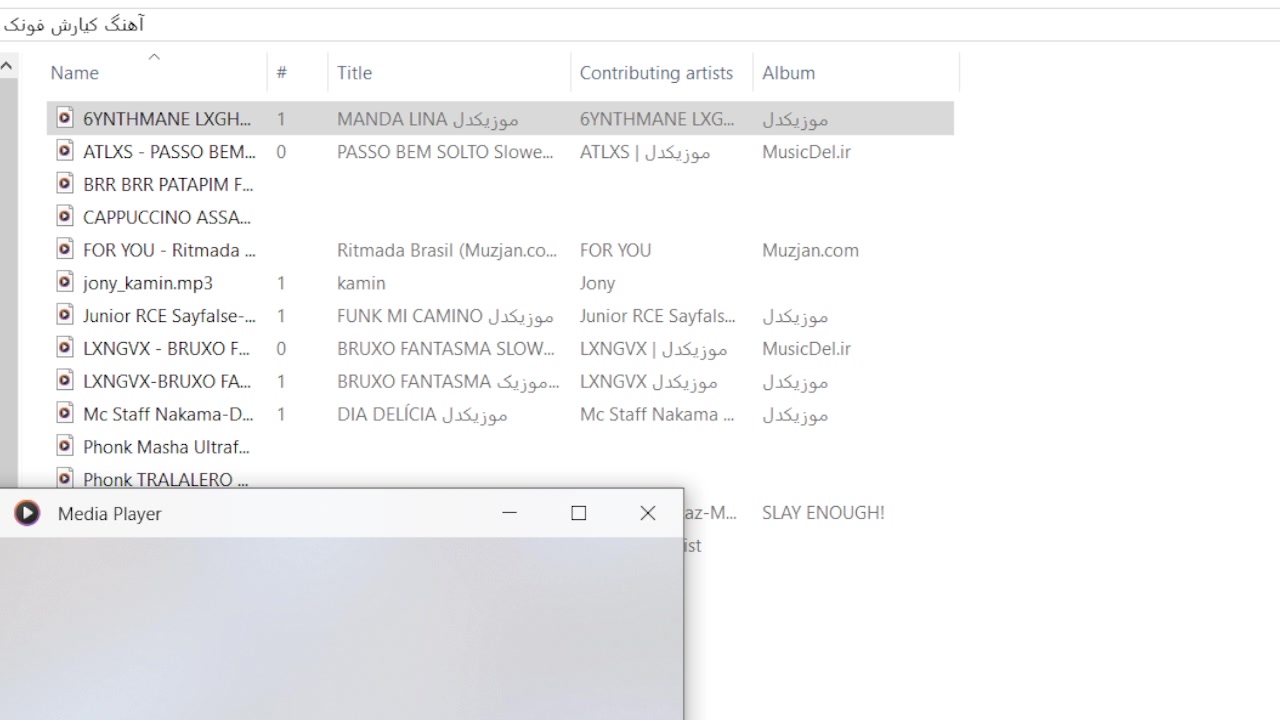Viewport: 1280px width, 720px height.
Task: Click title PASSO BEM SOLTO Slowe...
Action: pos(445,152)
